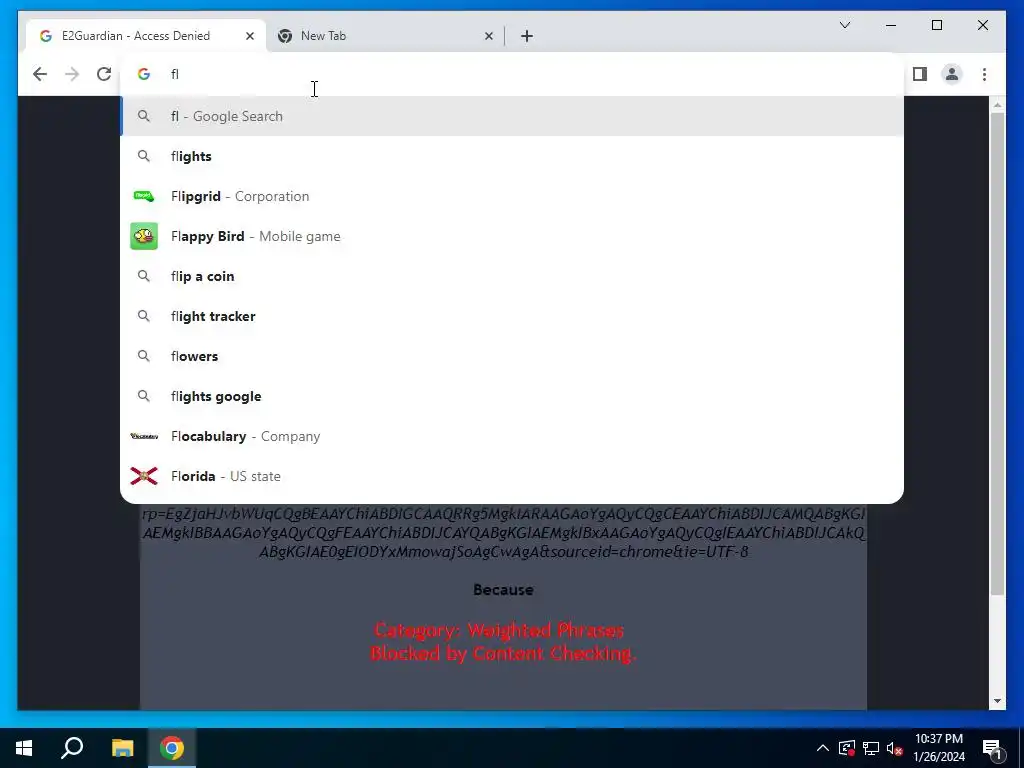The height and width of the screenshot is (768, 1024).
Task: Select Florida - US state suggestion
Action: [512, 476]
